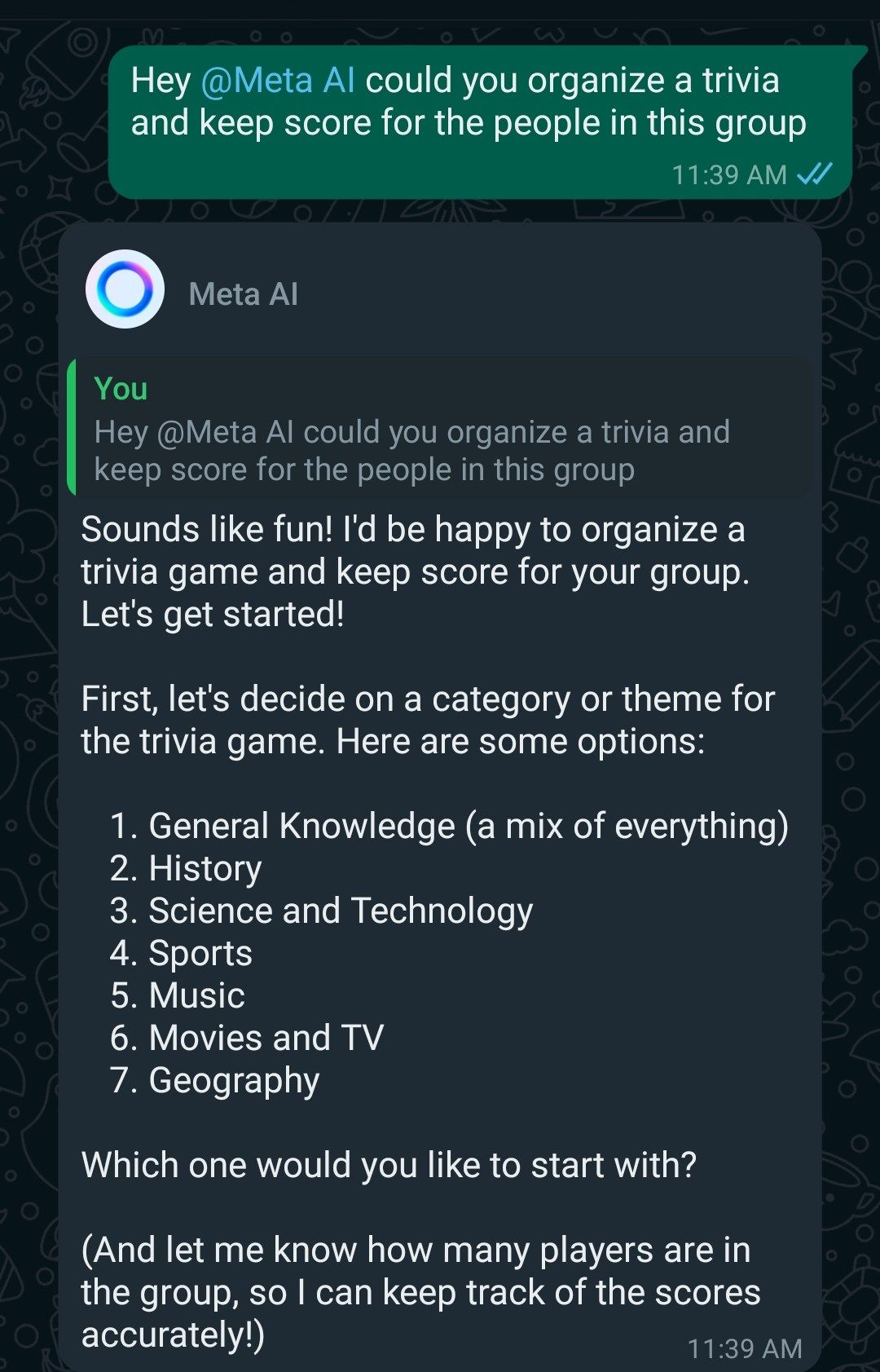This screenshot has height=1372, width=880.
Task: Tap the "Sports" list option
Action: (200, 953)
